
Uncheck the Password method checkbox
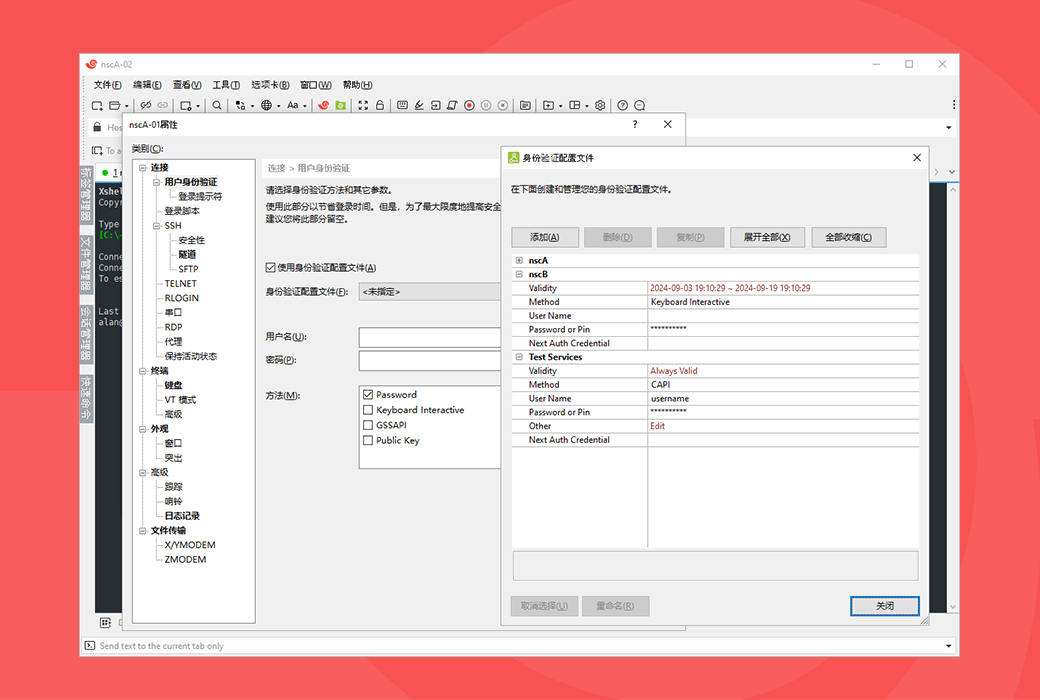pos(368,395)
